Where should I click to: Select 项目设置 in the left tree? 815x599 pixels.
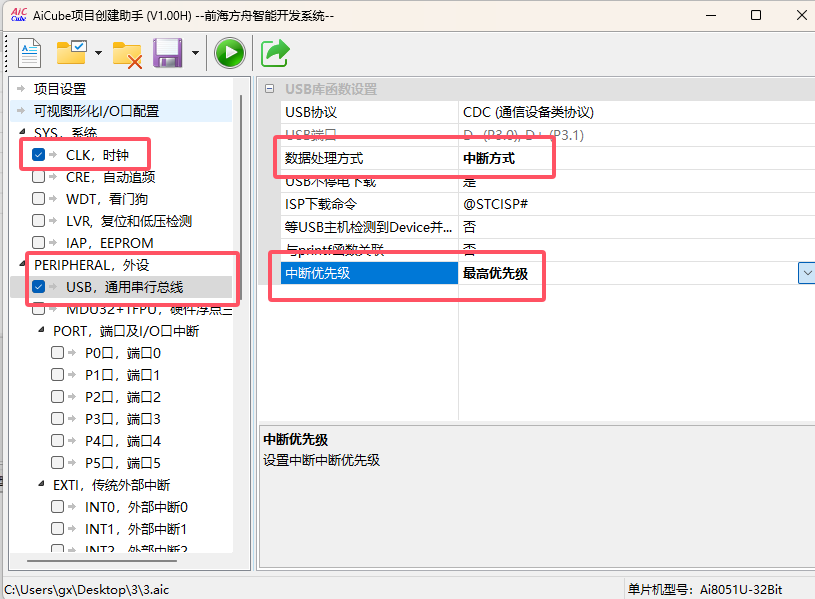60,89
